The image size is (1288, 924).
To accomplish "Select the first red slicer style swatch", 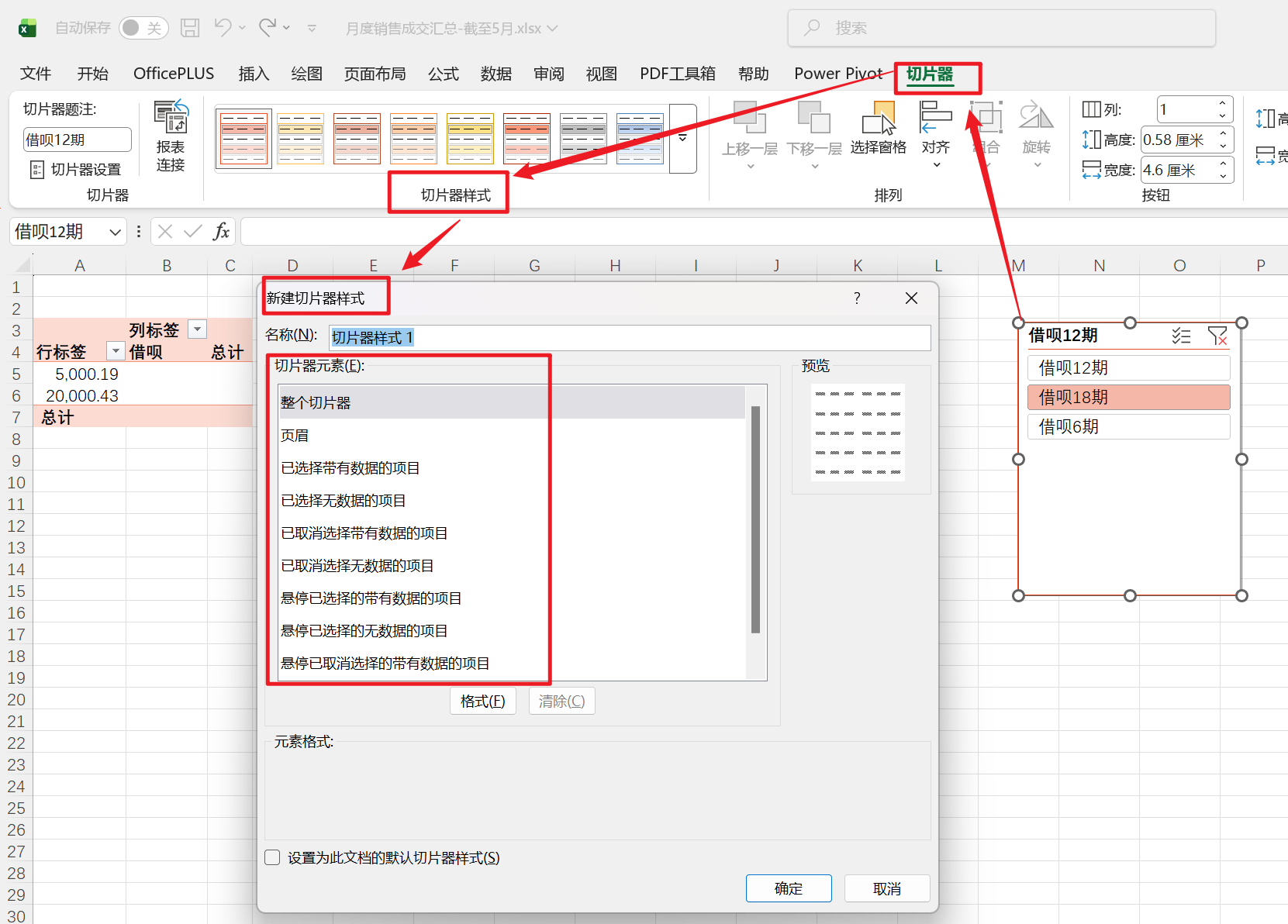I will [x=243, y=139].
